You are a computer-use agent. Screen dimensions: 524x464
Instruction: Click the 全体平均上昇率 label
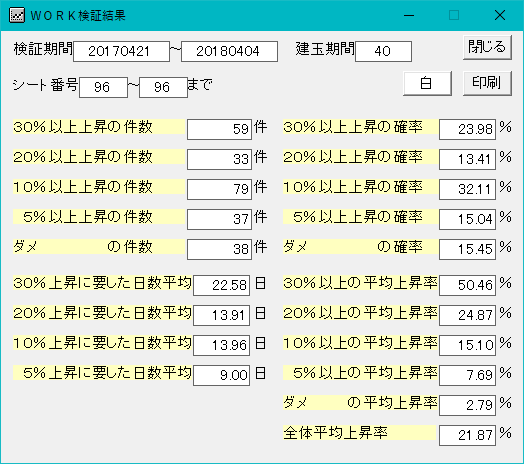point(360,433)
